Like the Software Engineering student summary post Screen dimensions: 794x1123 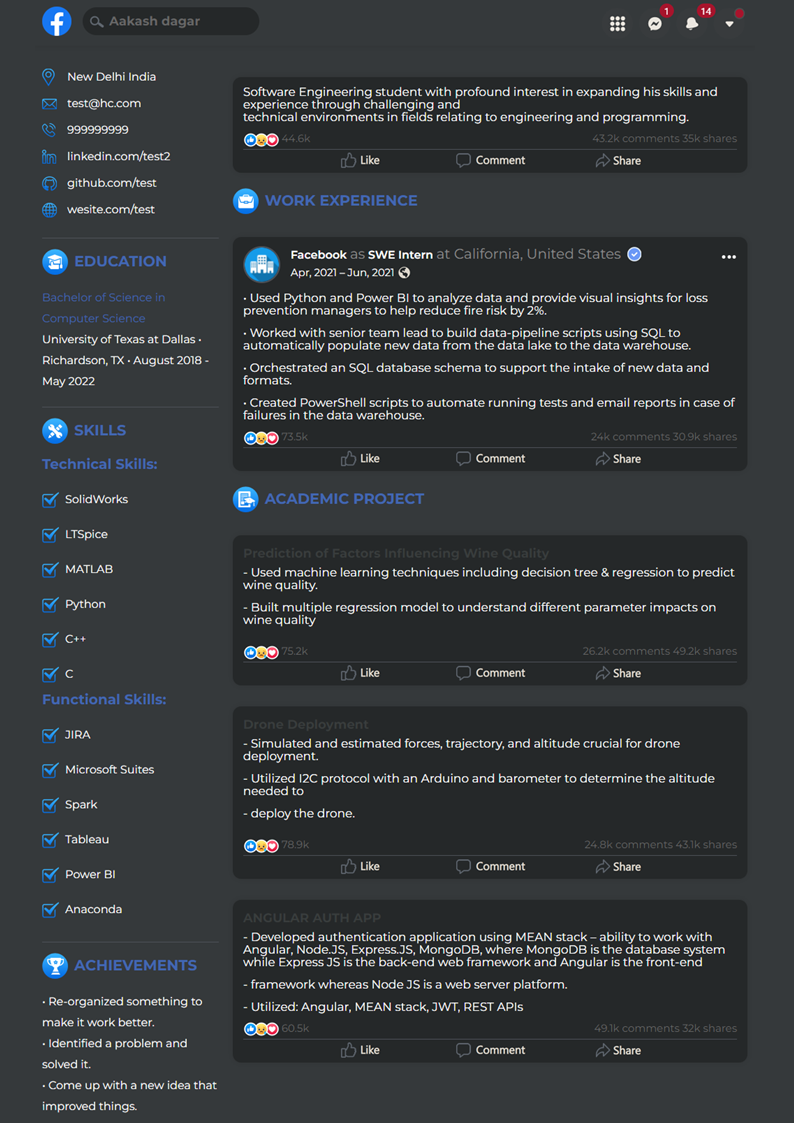360,160
